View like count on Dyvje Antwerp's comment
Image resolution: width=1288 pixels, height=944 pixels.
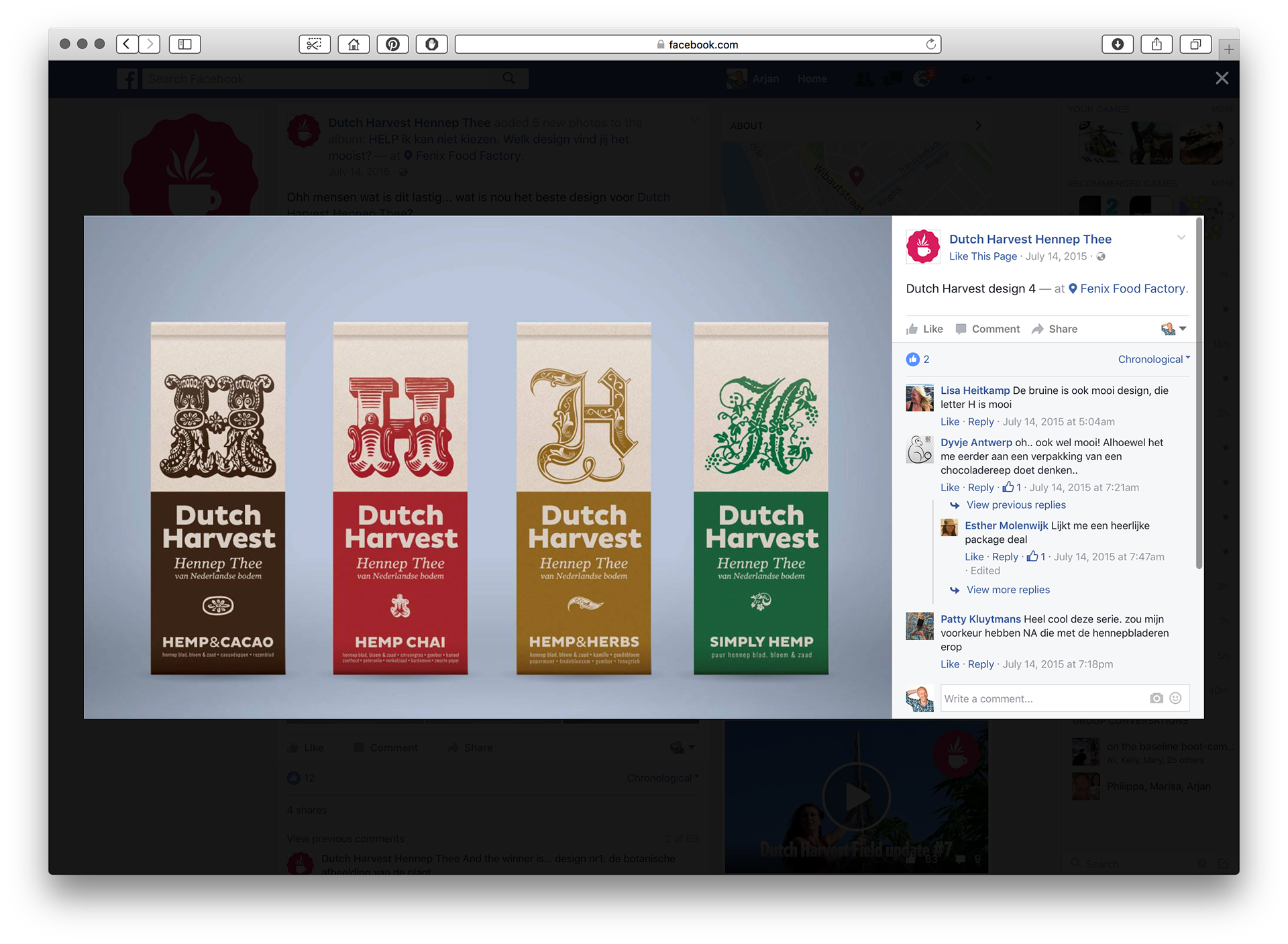click(x=1012, y=487)
